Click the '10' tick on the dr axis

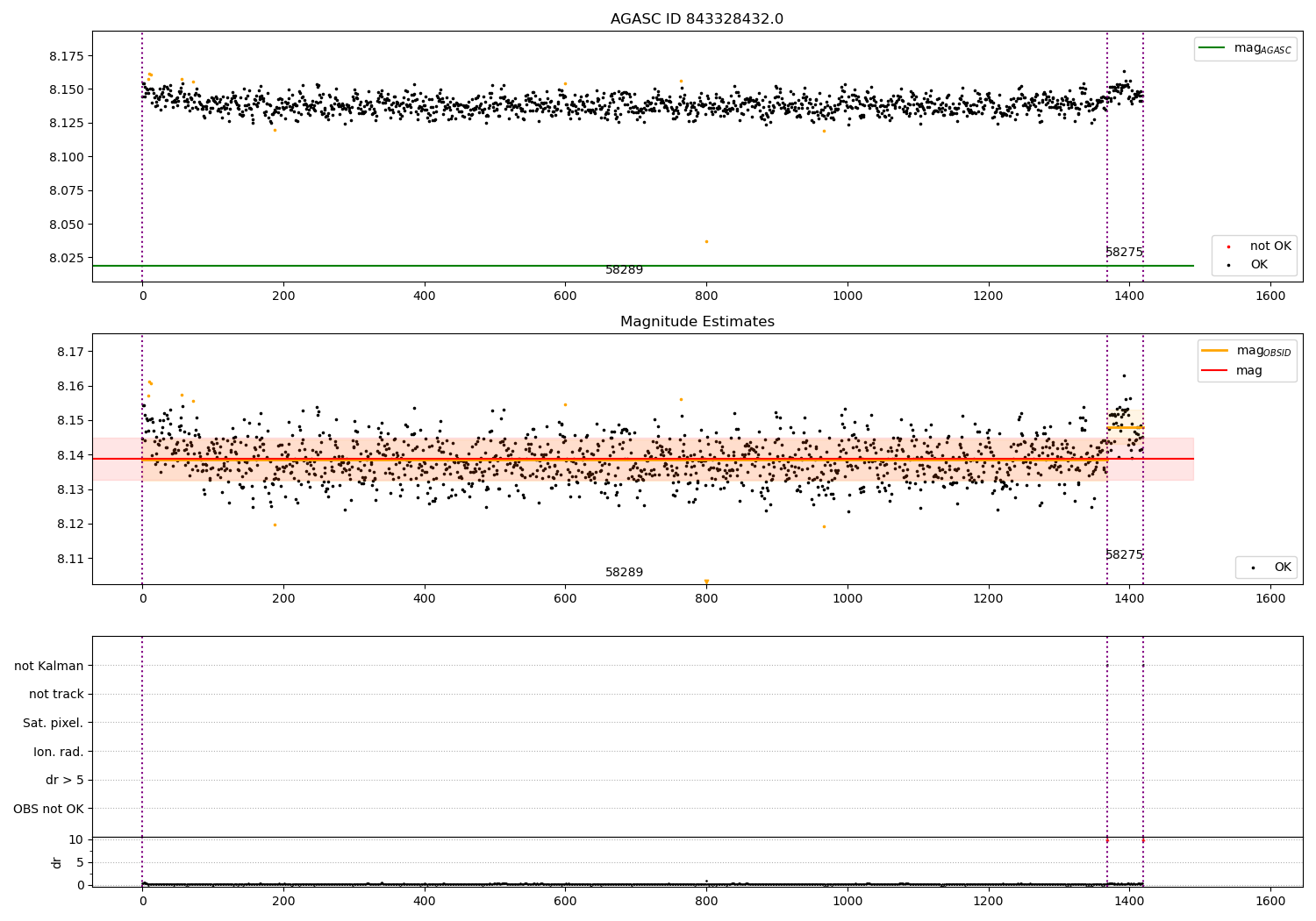click(76, 839)
